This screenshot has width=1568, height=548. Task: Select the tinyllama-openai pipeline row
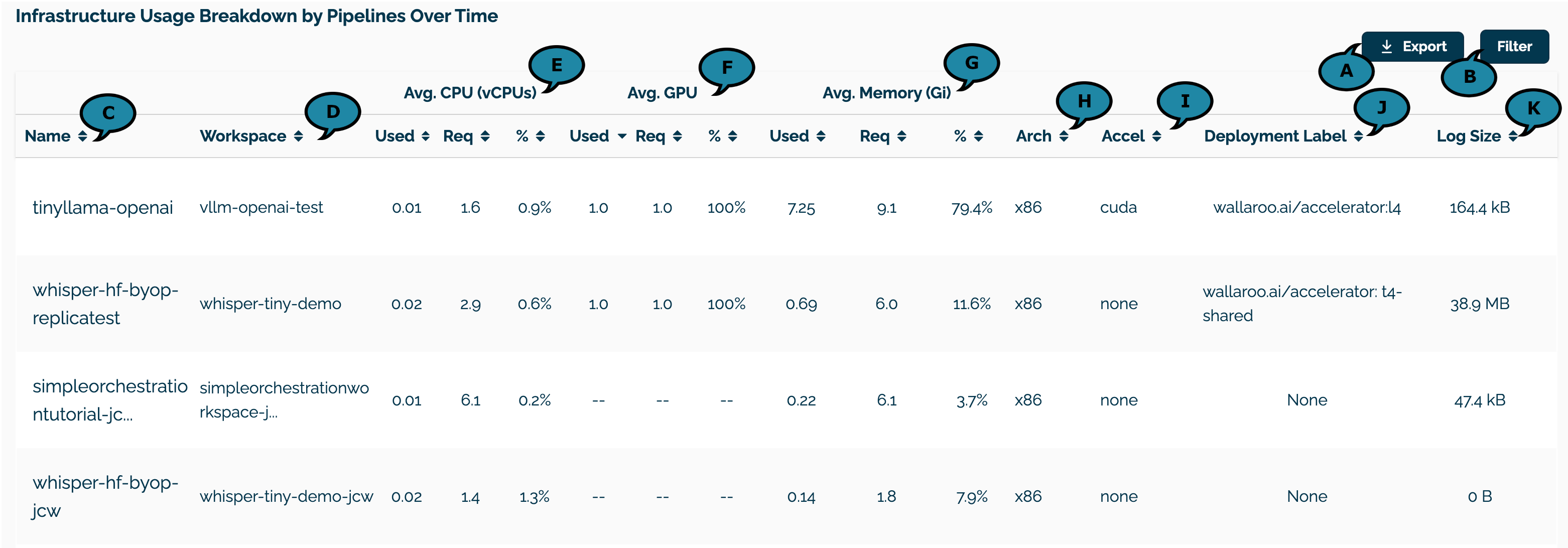(x=102, y=208)
